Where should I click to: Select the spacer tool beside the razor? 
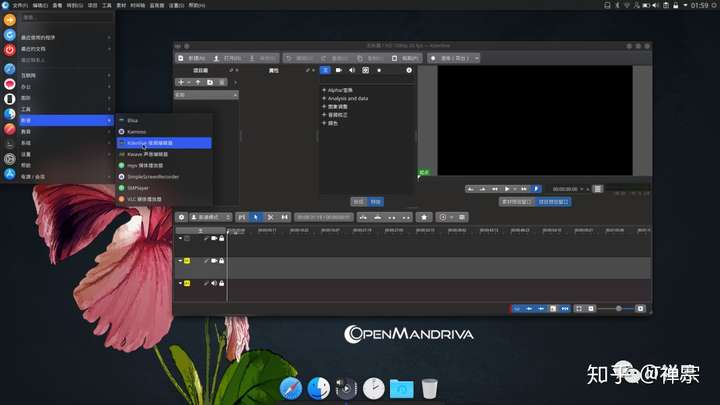coord(285,217)
